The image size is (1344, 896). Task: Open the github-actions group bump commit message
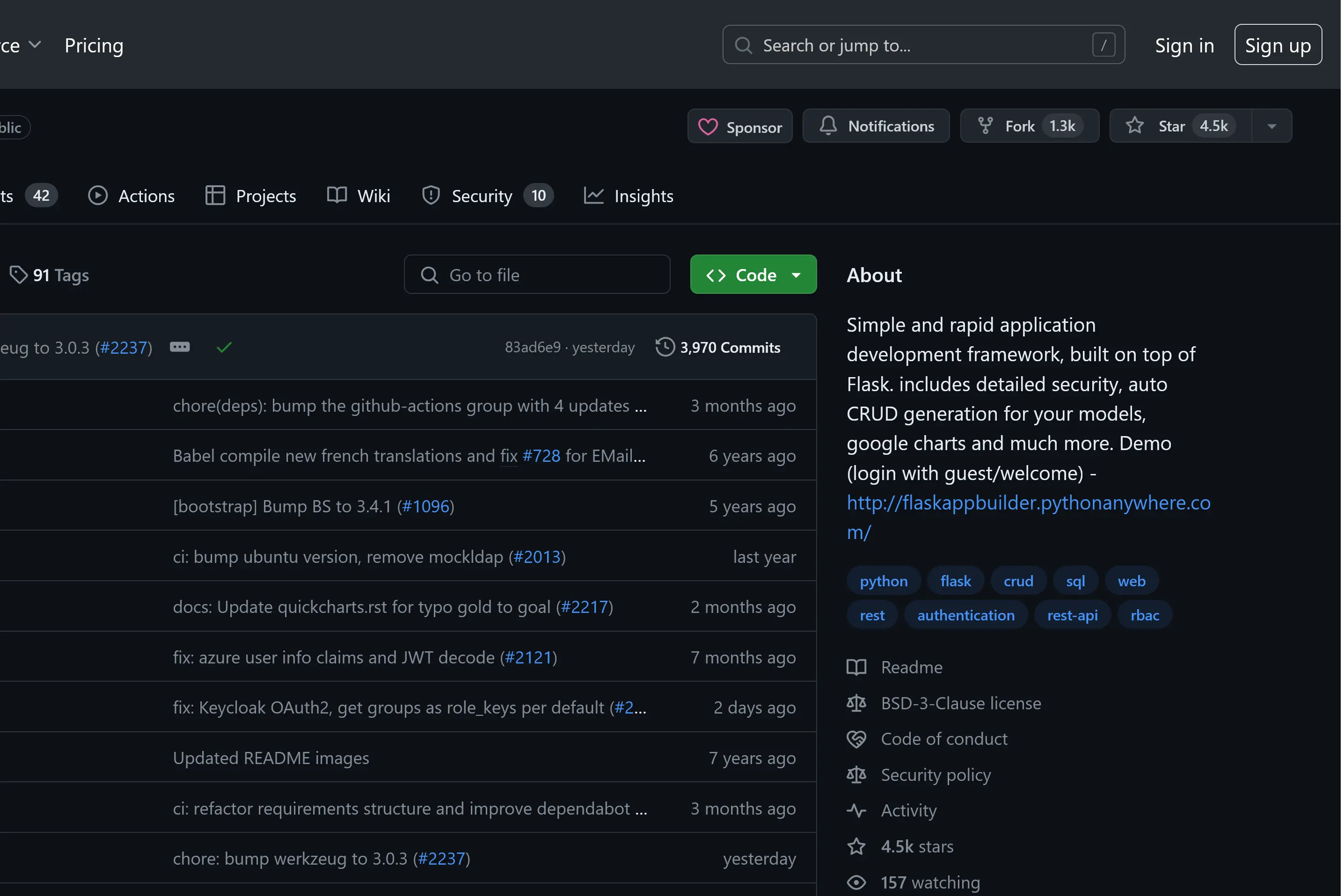pos(409,406)
